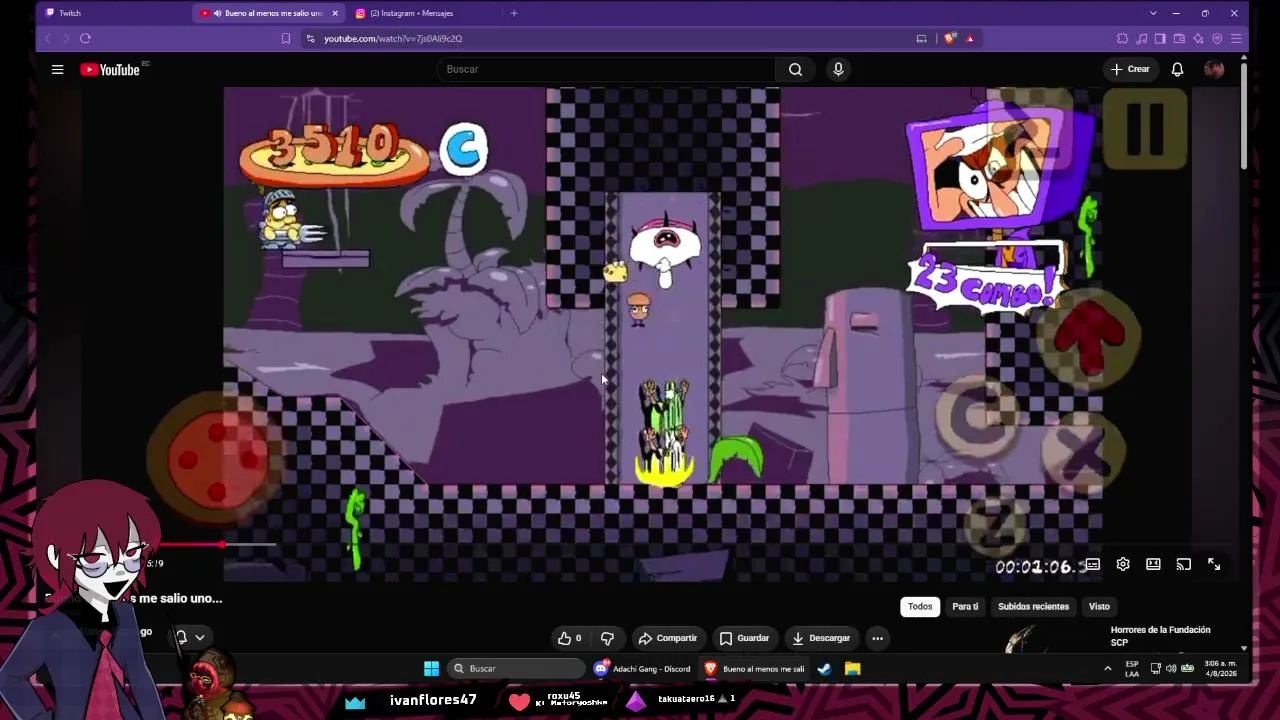The height and width of the screenshot is (720, 1280).
Task: Open Steam from the taskbar
Action: pos(824,668)
